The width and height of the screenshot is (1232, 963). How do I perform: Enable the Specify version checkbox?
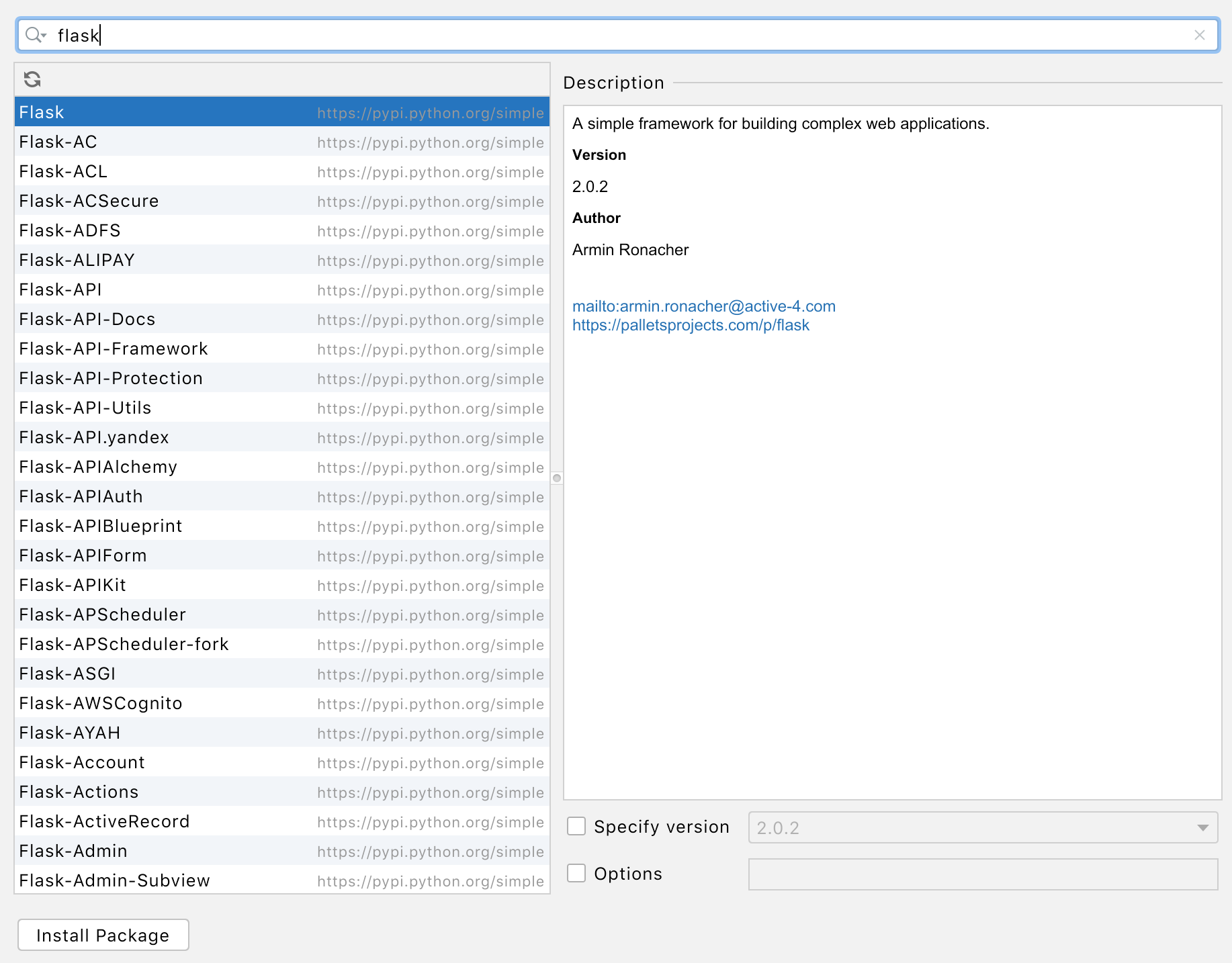click(576, 826)
